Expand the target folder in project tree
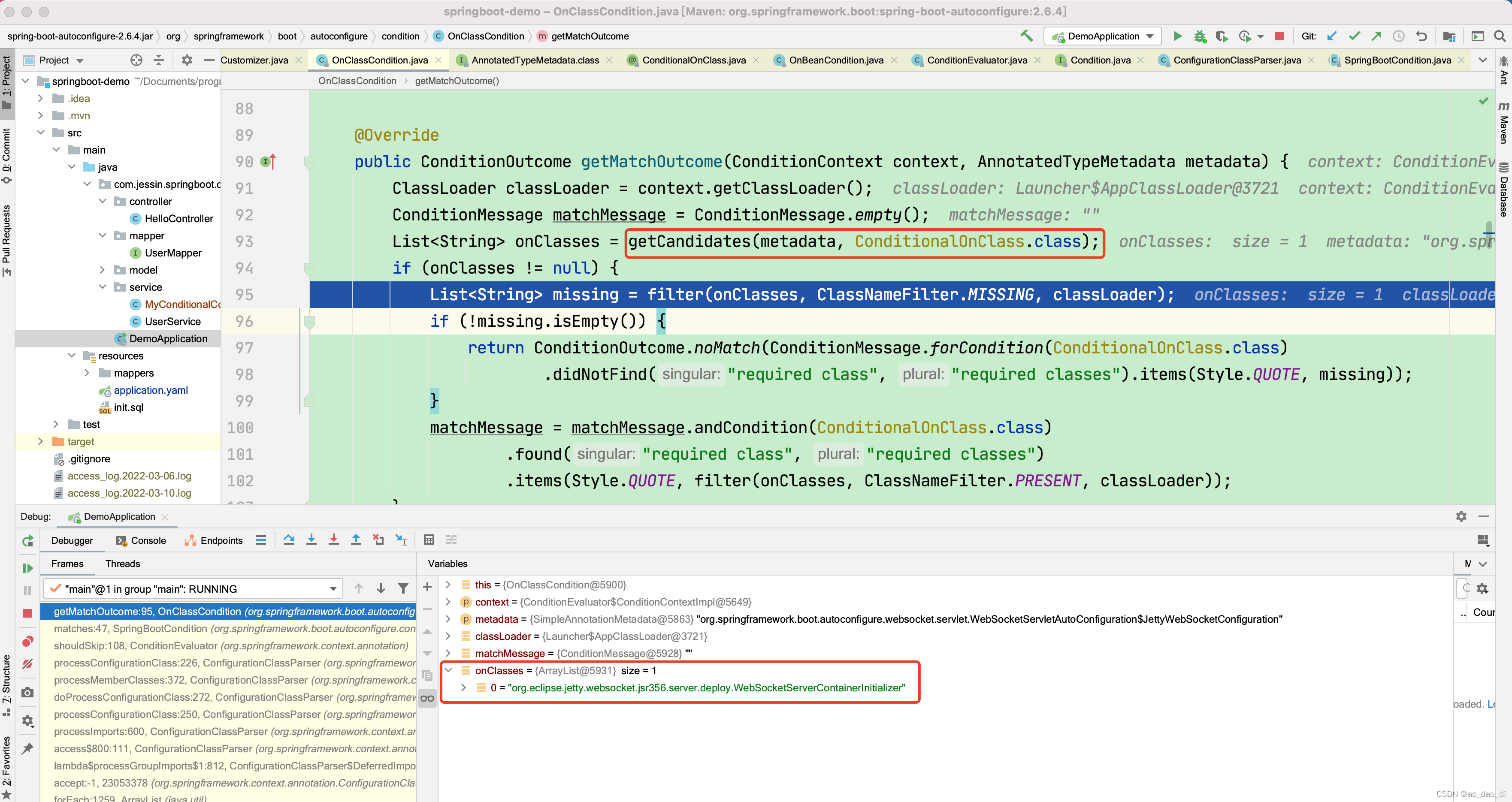 coord(40,441)
